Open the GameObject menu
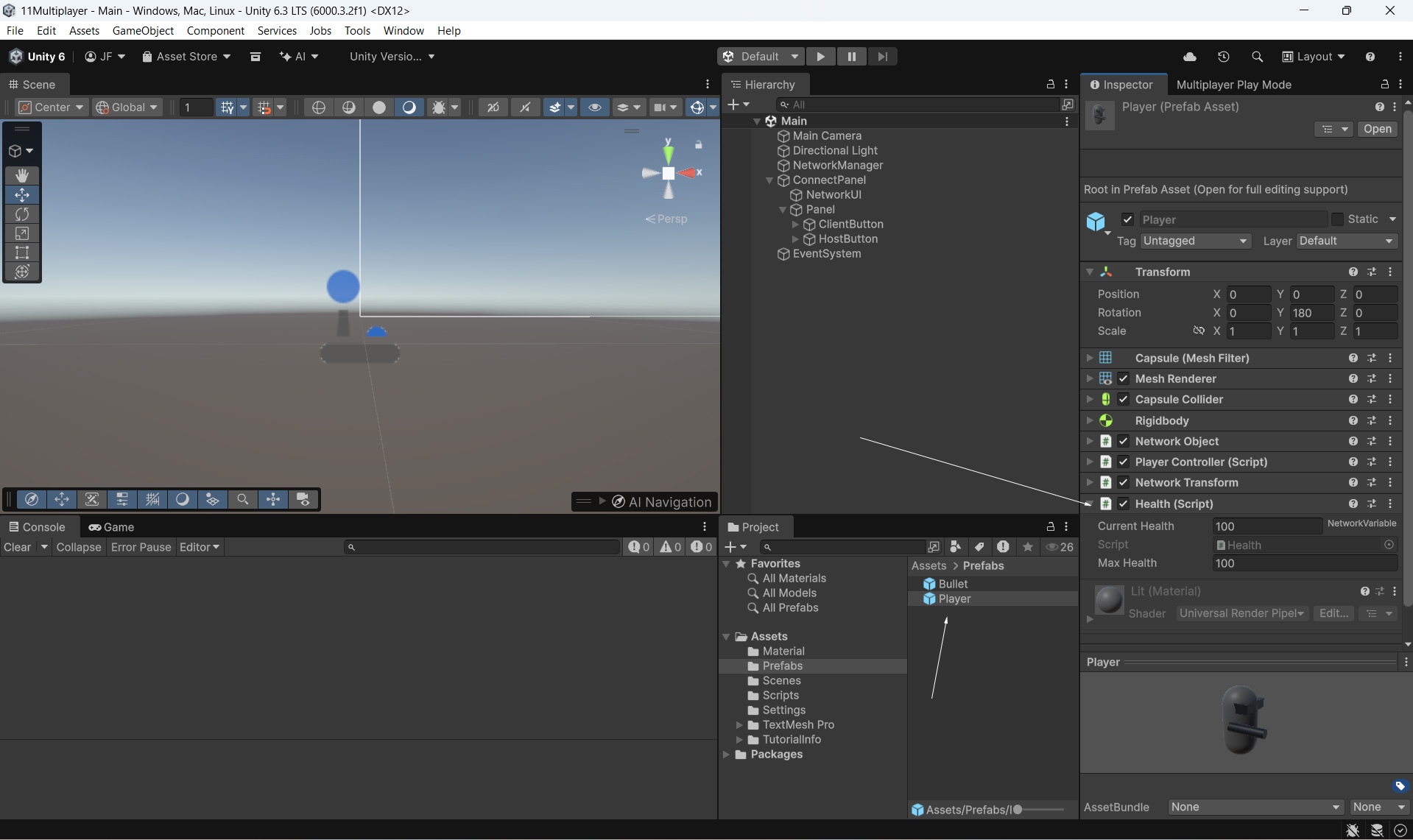 click(143, 30)
